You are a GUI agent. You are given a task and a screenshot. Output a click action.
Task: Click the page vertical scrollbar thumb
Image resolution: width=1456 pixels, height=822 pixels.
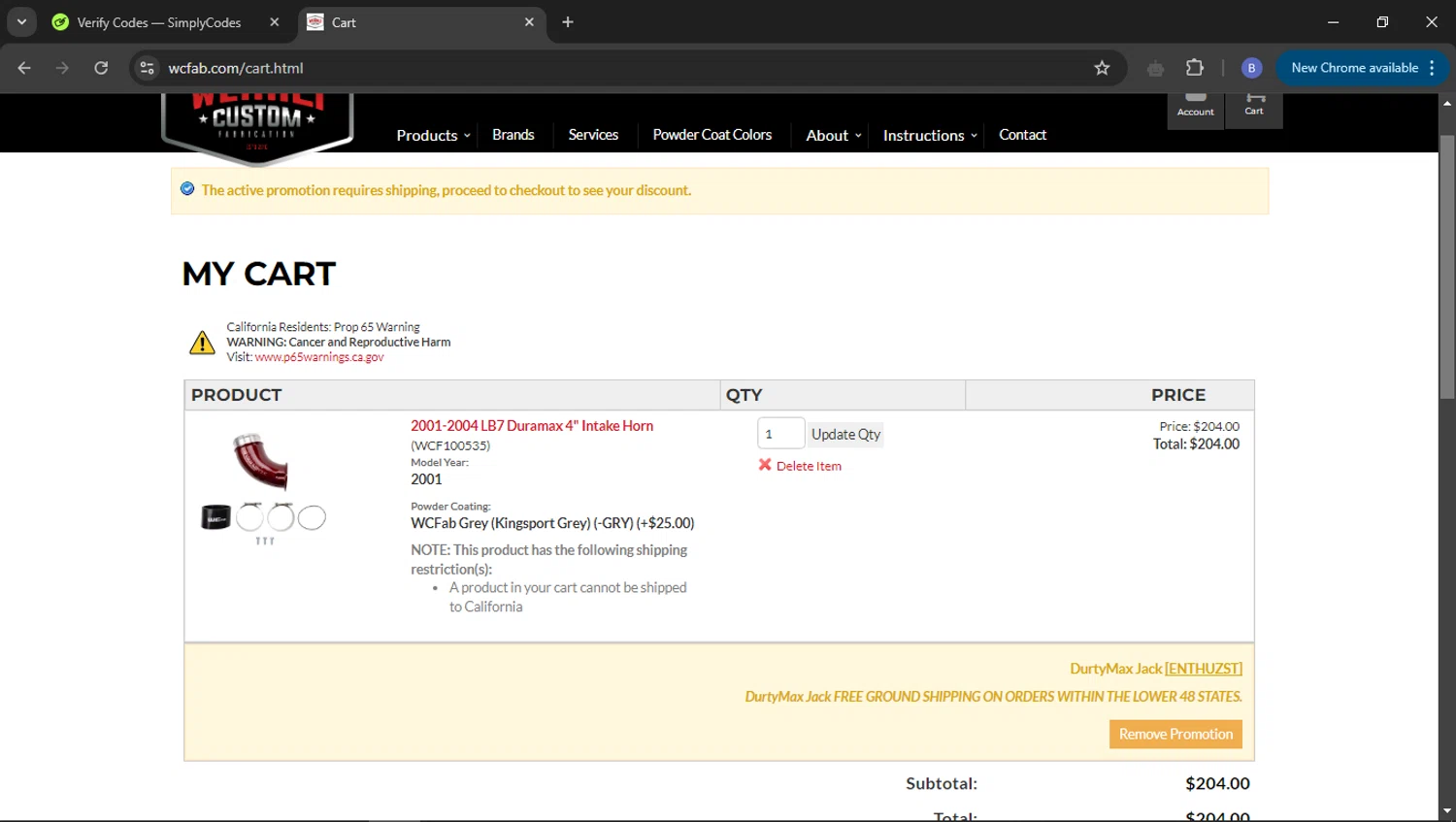[x=1447, y=267]
